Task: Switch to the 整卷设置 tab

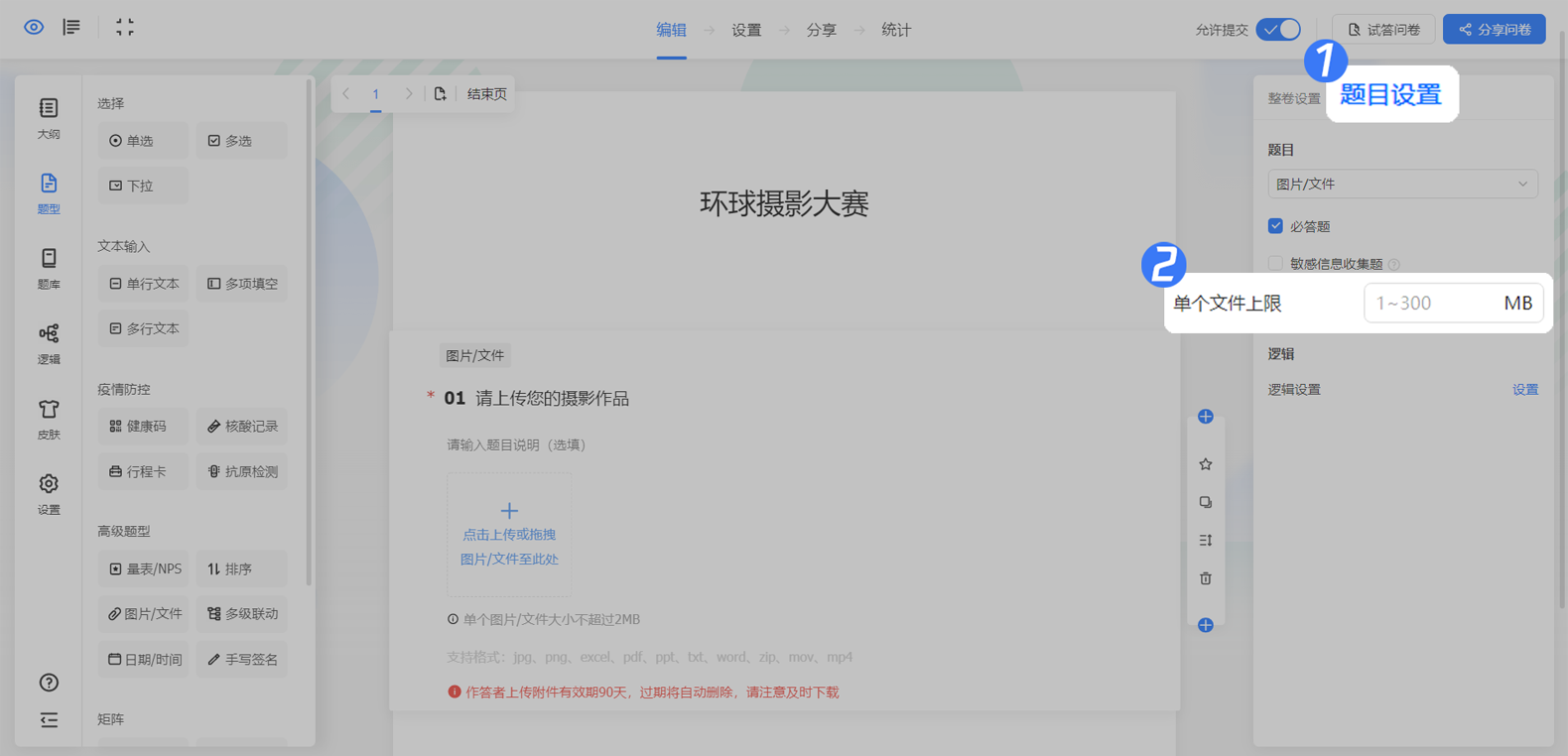Action: tap(1293, 98)
